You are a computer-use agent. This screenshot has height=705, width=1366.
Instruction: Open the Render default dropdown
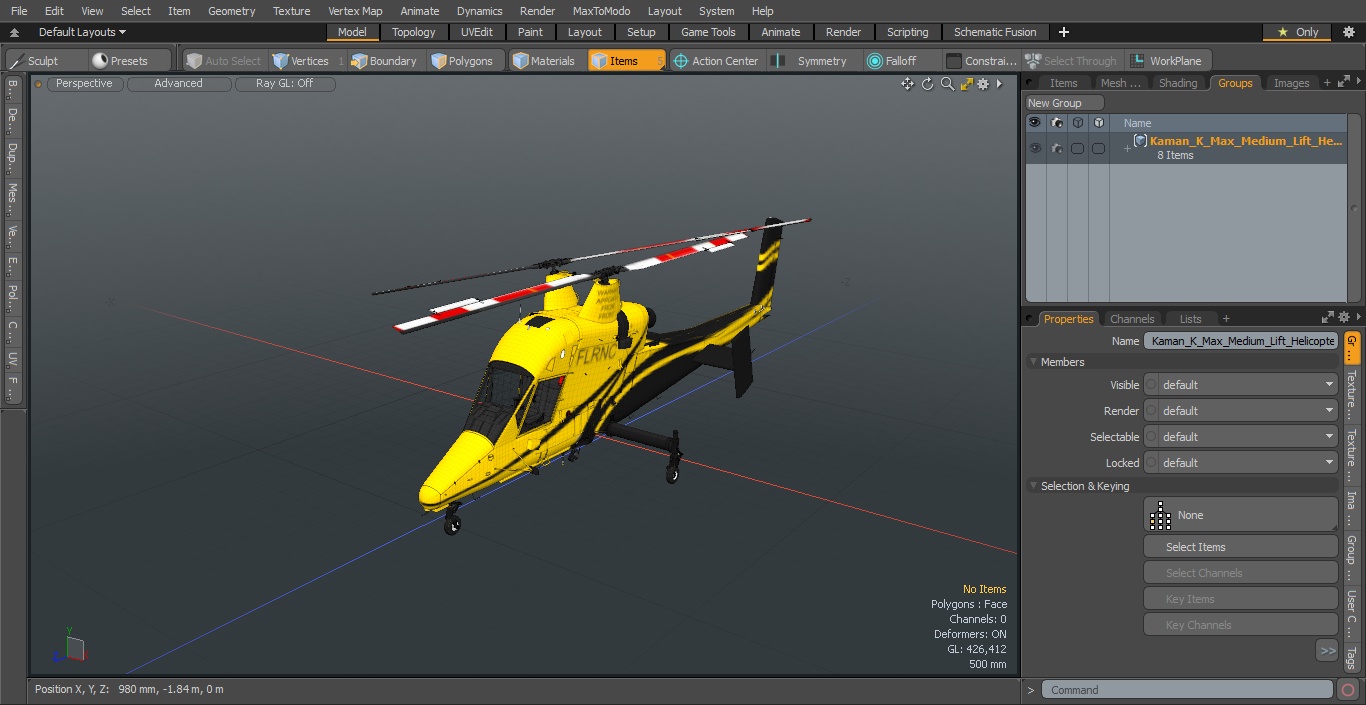click(x=1240, y=411)
